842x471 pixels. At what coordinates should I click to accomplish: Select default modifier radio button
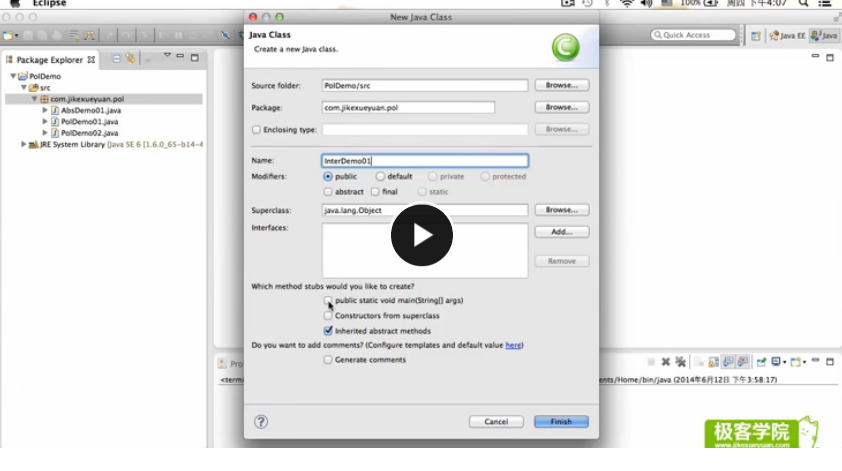click(380, 176)
